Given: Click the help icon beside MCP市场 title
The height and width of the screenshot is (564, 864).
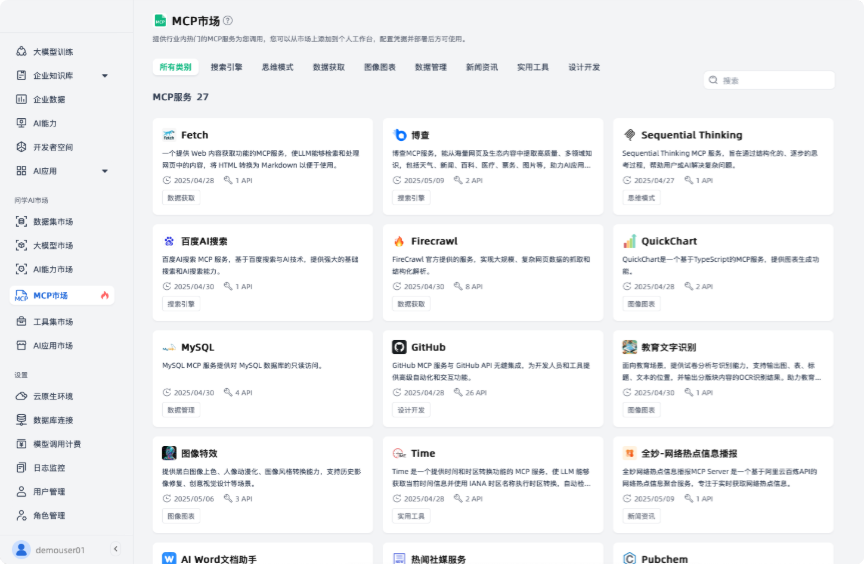Looking at the screenshot, I should (x=228, y=20).
